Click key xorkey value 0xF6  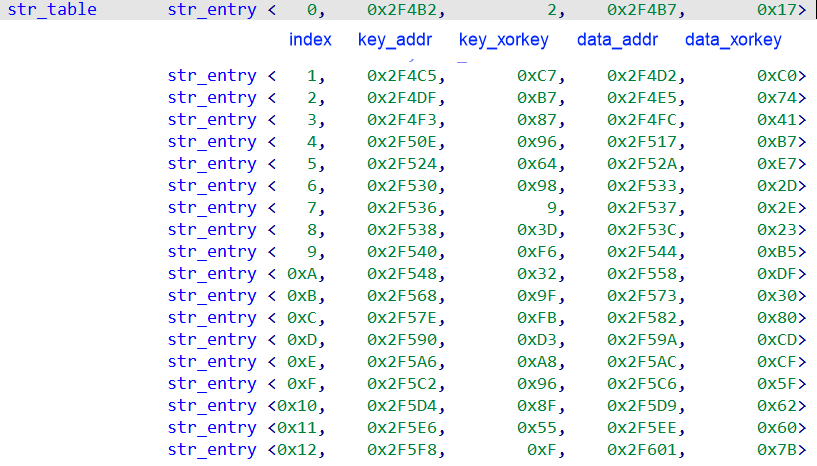(536, 251)
